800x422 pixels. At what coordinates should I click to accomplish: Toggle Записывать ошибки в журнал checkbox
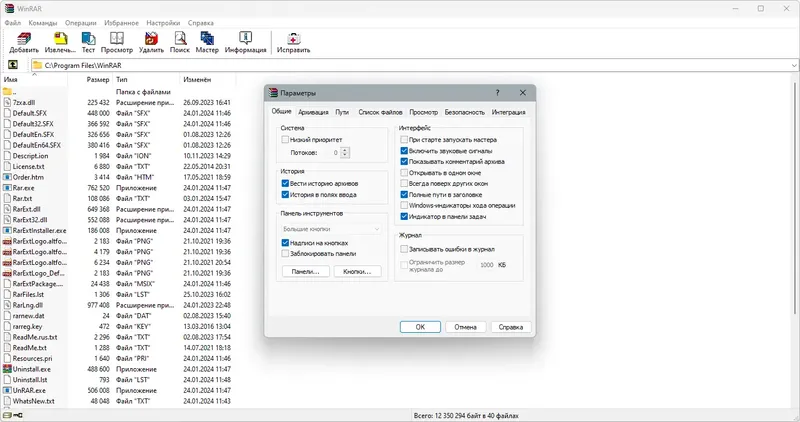click(404, 249)
